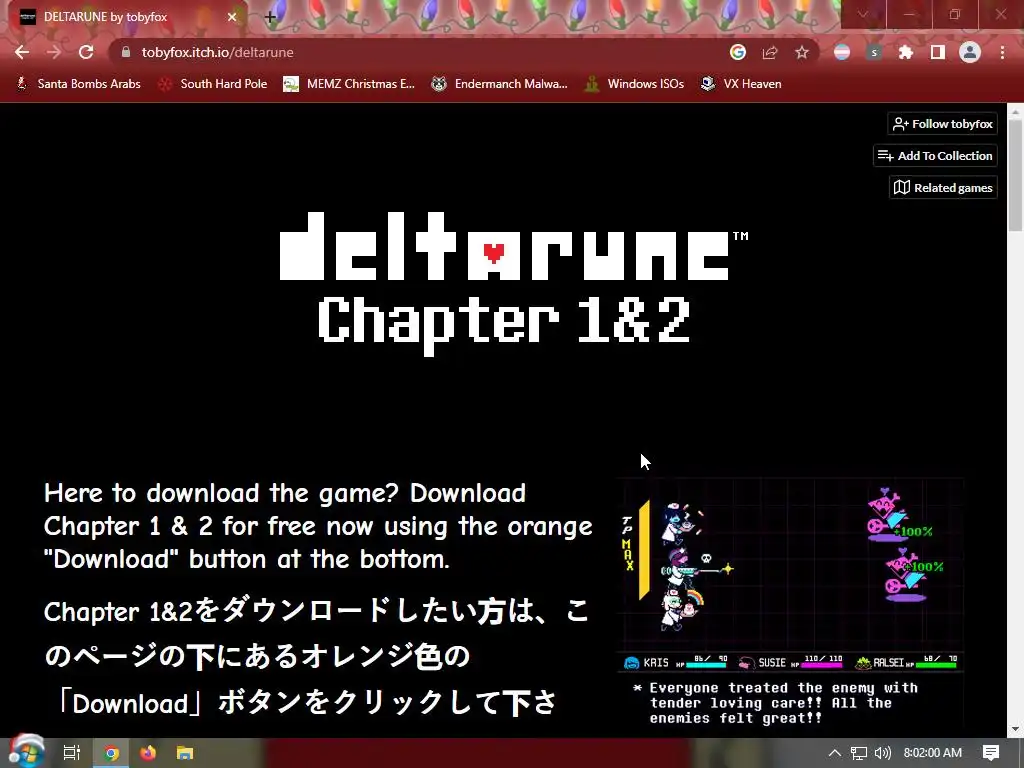This screenshot has height=768, width=1024.
Task: Click the battle screenshot thumbnail
Action: 790,604
